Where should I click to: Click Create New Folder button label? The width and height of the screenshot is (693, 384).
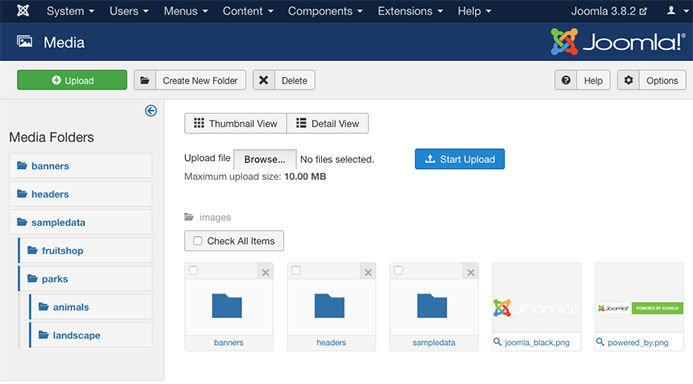pyautogui.click(x=200, y=80)
